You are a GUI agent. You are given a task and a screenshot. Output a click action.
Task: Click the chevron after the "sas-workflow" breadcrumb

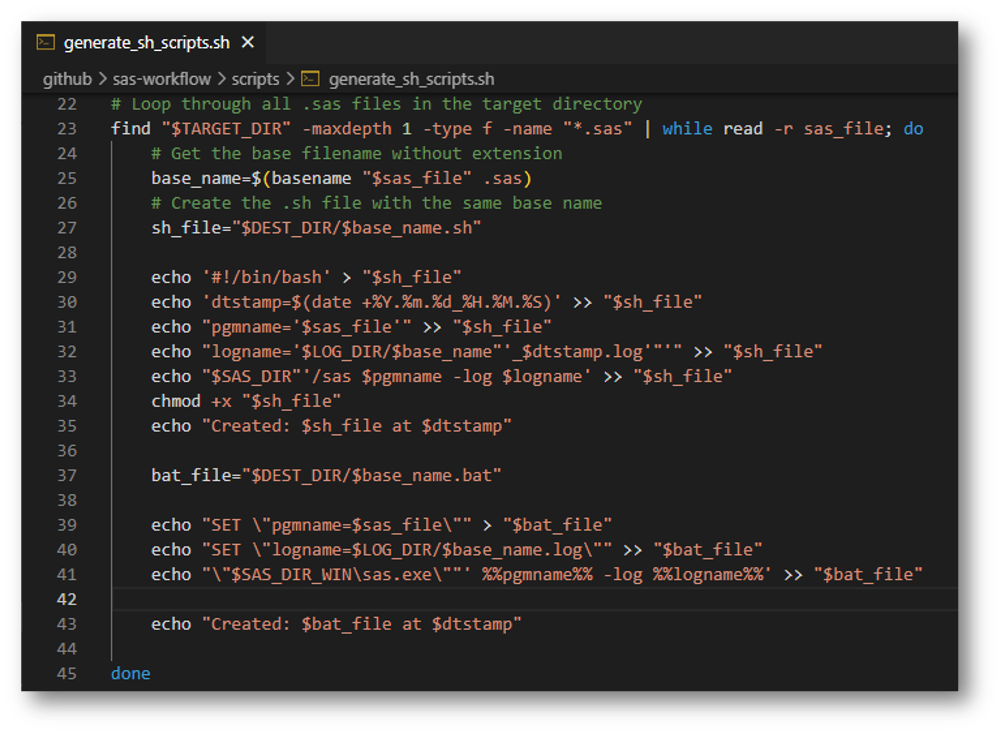click(221, 78)
